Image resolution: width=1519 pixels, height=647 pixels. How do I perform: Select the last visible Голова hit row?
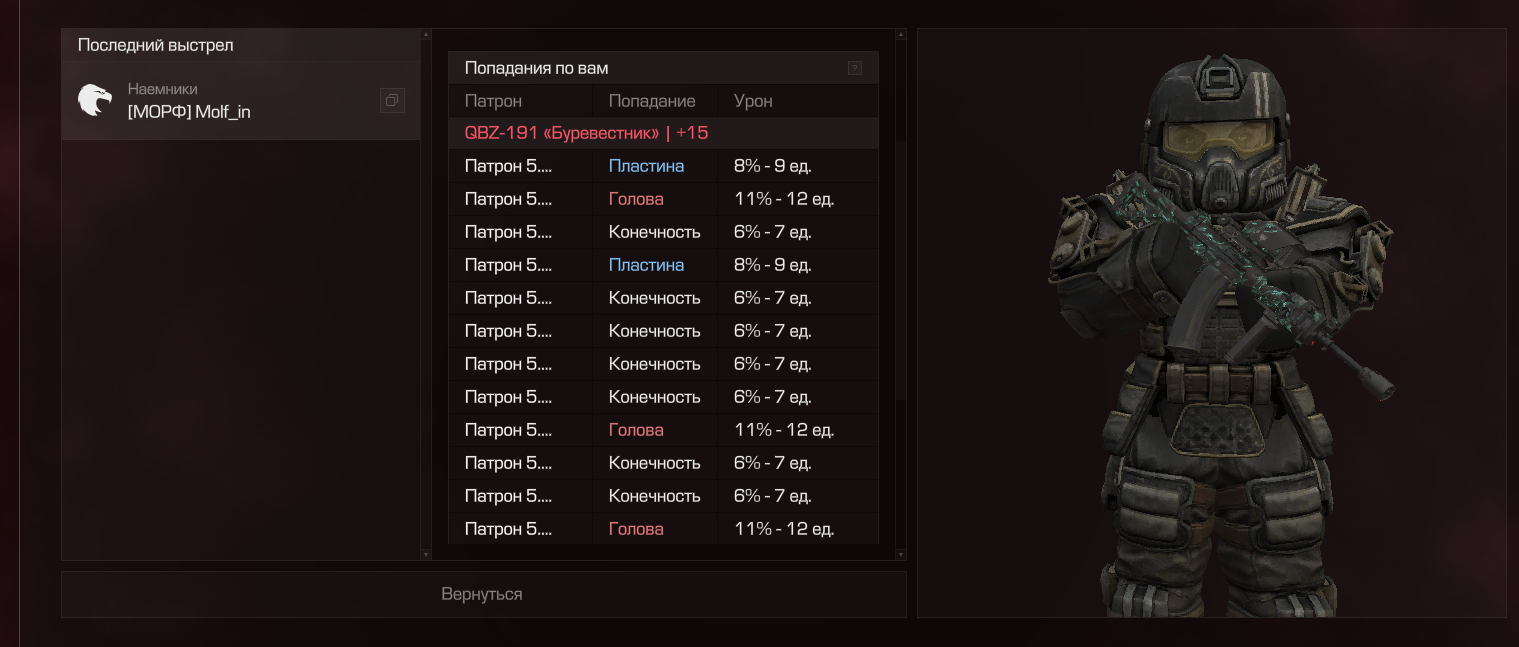[660, 529]
